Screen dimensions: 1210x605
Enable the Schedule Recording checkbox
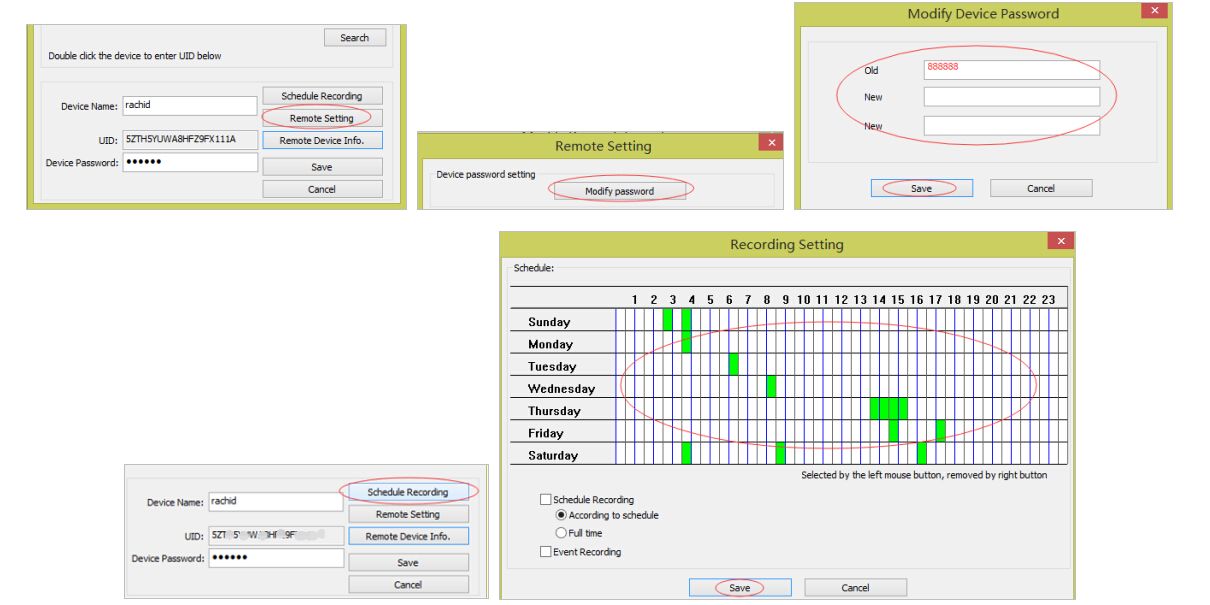click(545, 499)
